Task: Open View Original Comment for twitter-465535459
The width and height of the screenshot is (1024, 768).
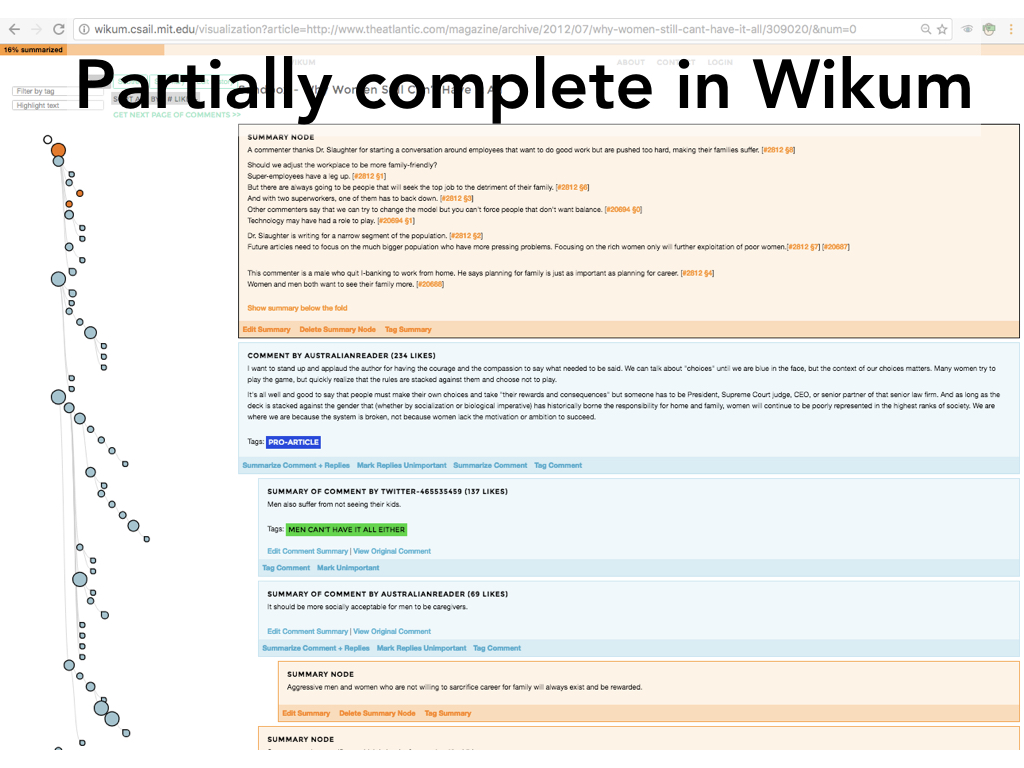Action: click(x=392, y=551)
